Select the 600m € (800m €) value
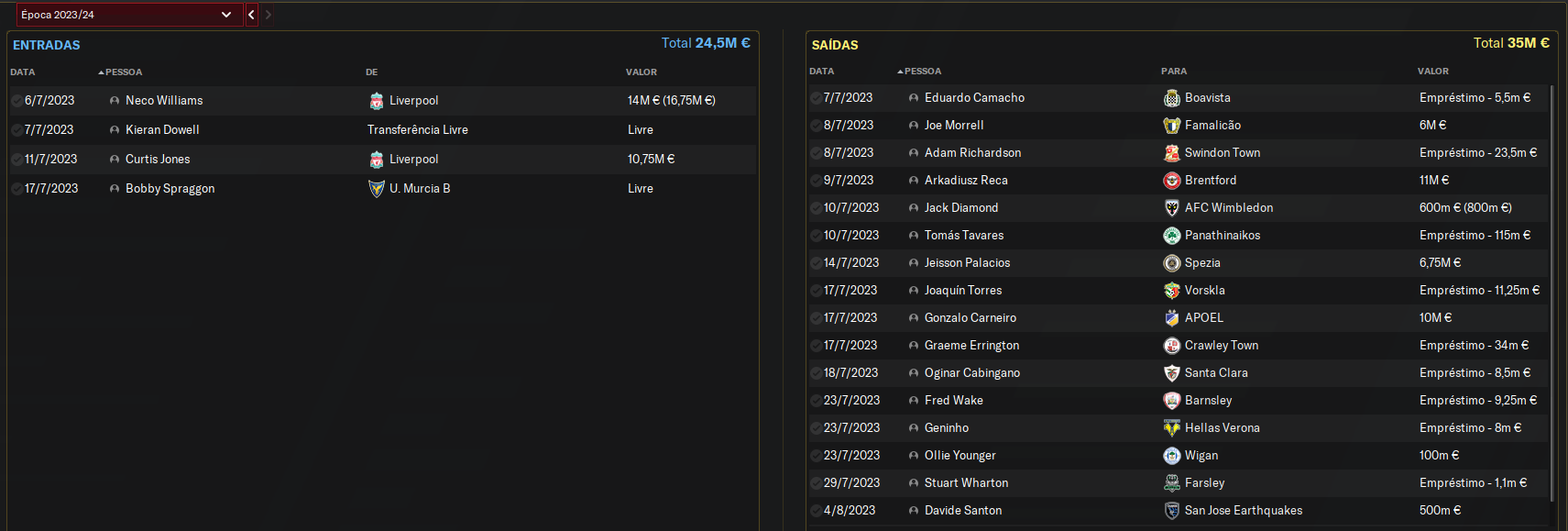The image size is (1568, 531). (1465, 208)
